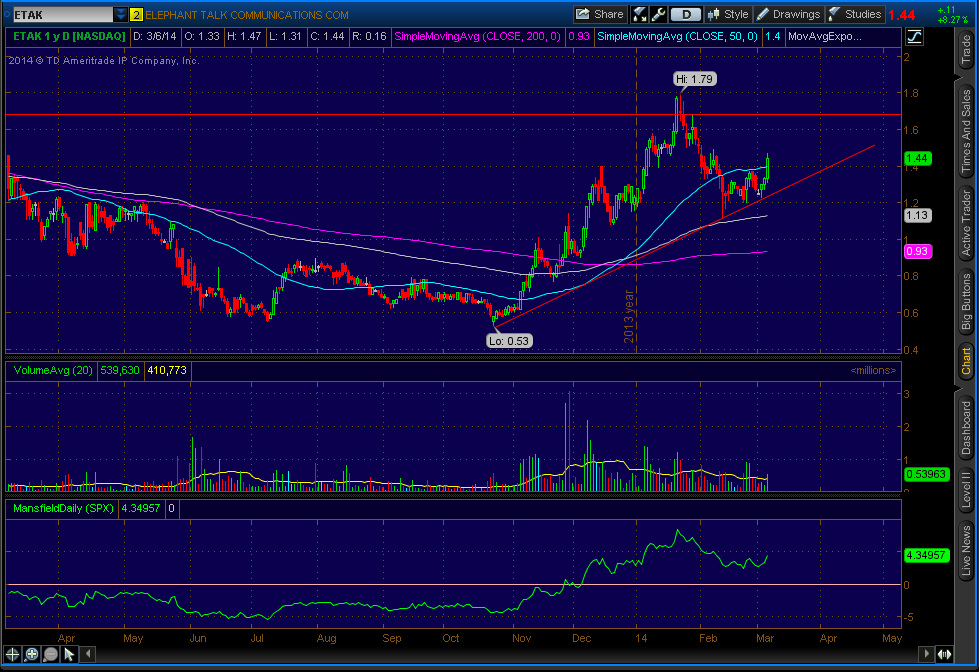Screen dimensions: 979x672
Task: Click the 0.53963 volume axis label
Action: pyautogui.click(x=926, y=474)
